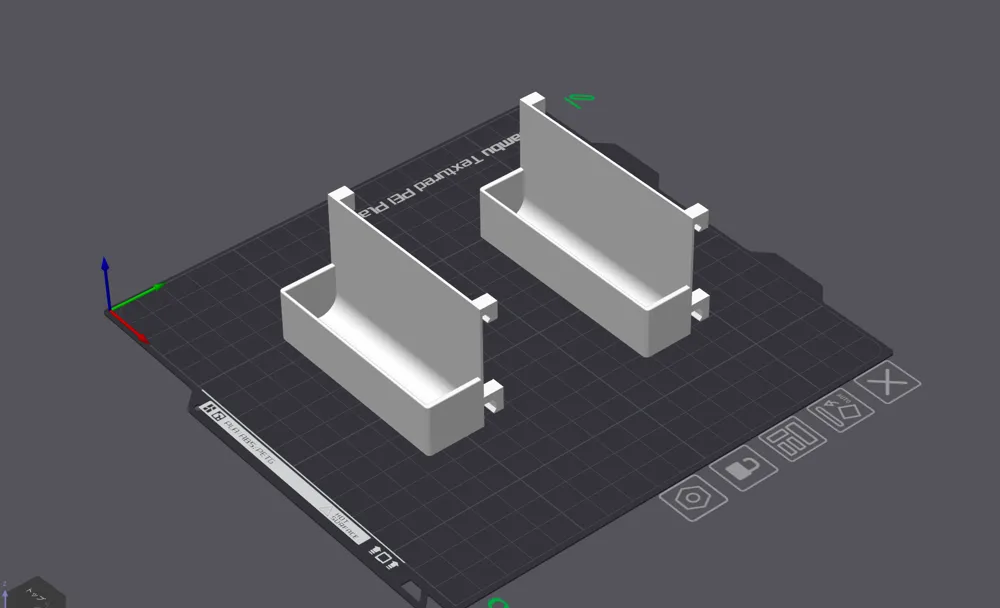Click the view orientation cube

(38, 594)
